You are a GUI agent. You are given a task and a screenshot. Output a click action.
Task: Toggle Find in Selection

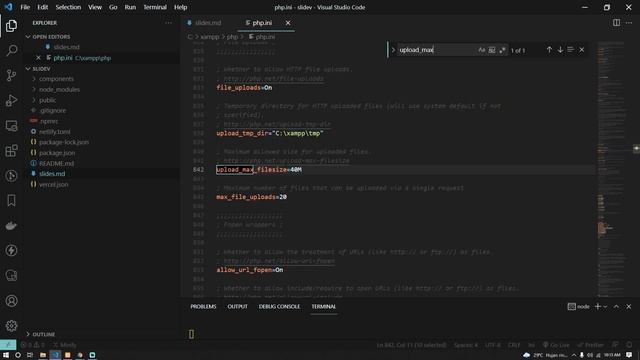point(571,50)
